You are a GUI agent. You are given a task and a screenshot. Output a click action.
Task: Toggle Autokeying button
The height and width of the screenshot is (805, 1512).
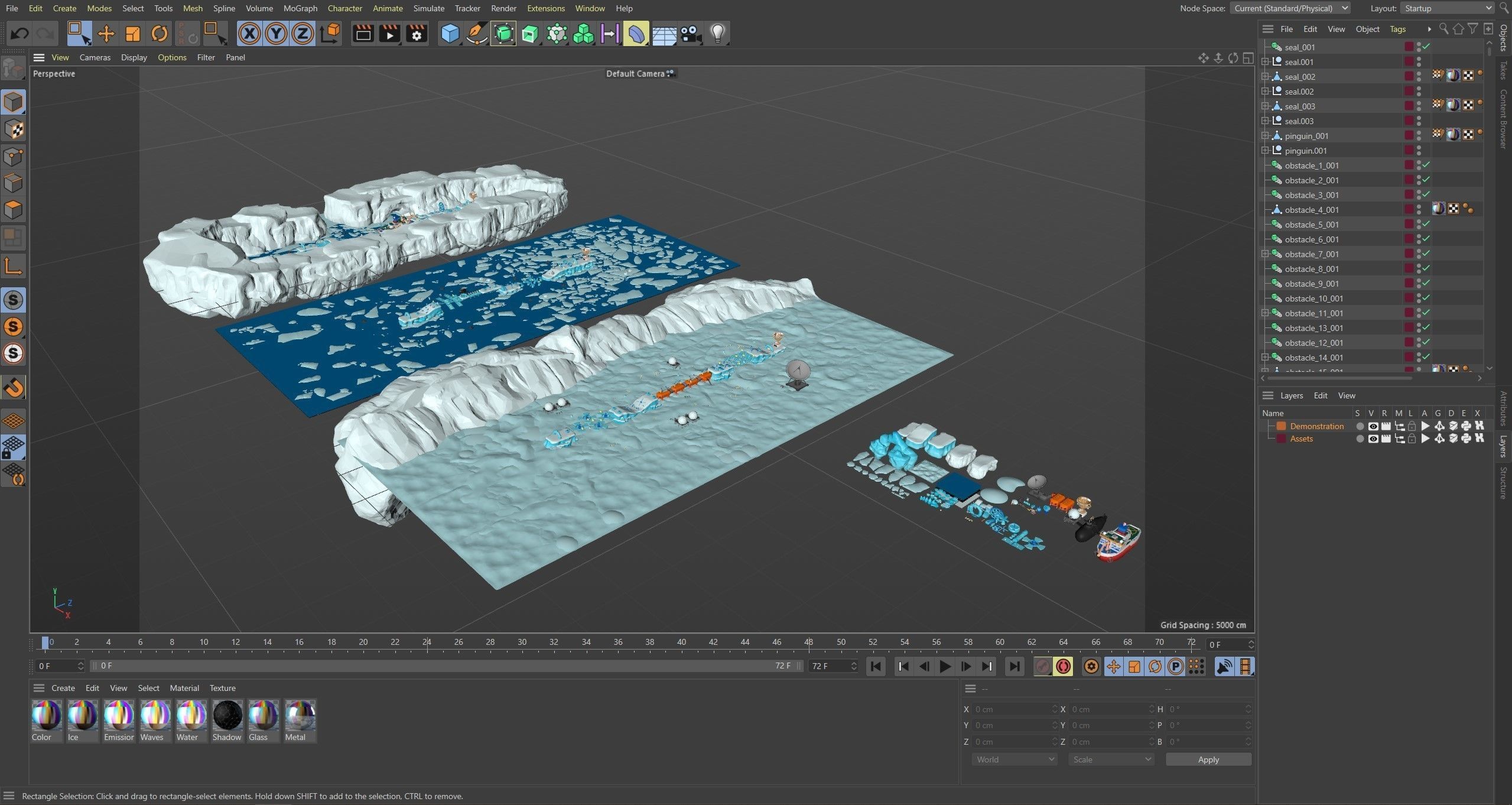pos(1064,667)
